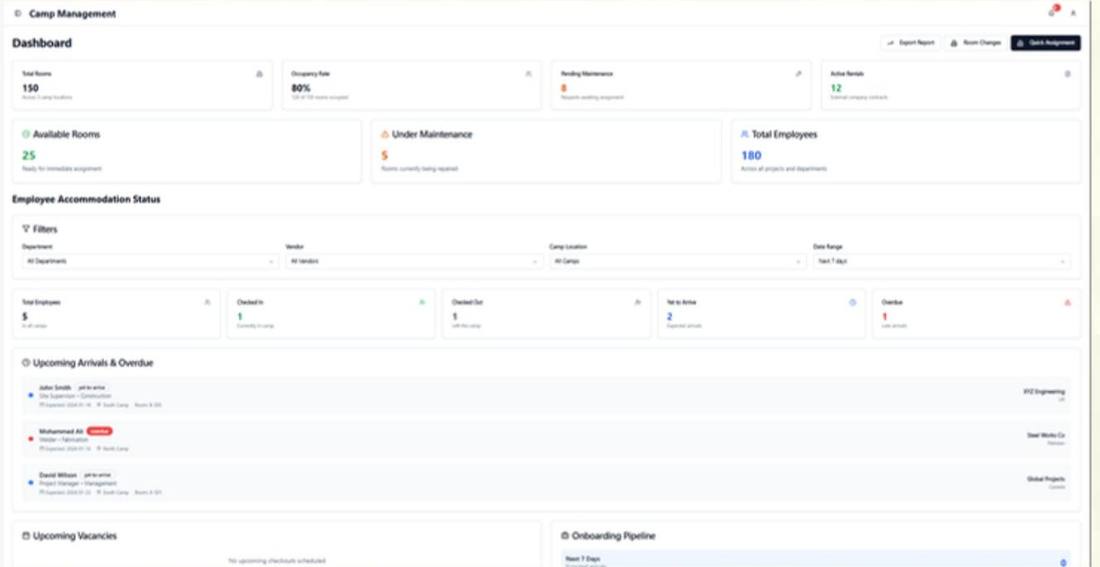
Task: Click the Camp Management title
Action: click(72, 13)
